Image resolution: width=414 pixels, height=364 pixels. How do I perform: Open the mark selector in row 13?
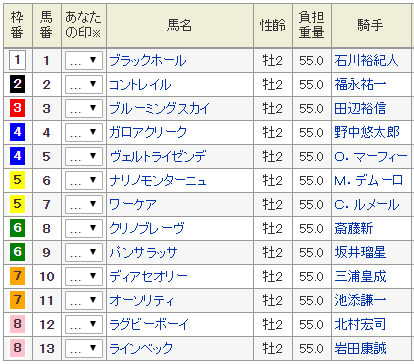pos(84,349)
